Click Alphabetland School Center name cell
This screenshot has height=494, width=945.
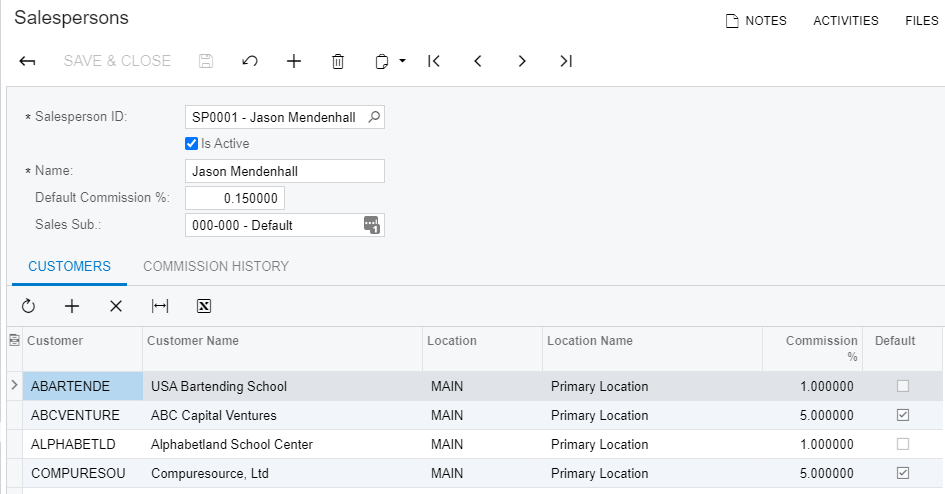pos(283,444)
